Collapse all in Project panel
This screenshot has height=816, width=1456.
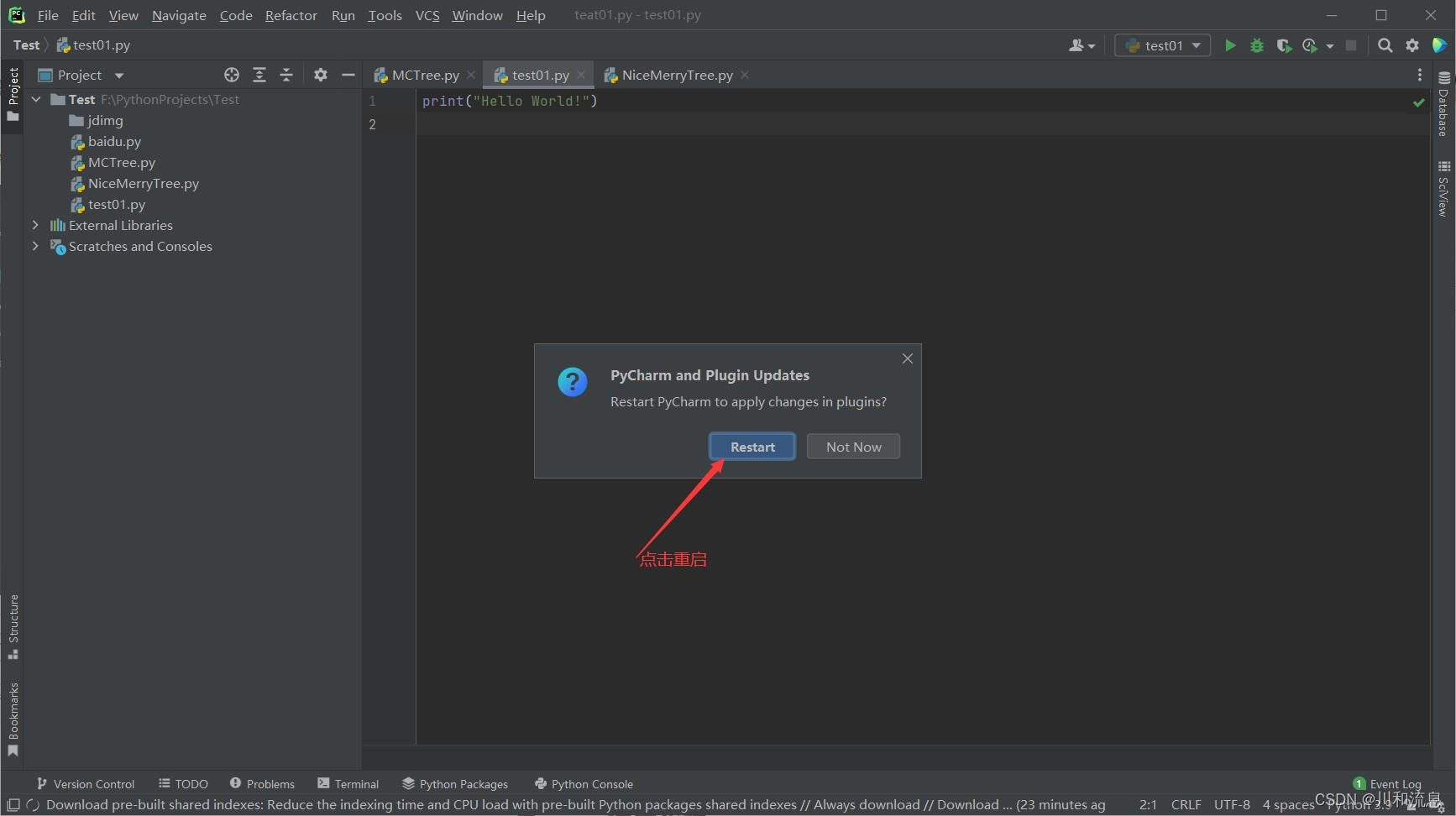point(286,75)
